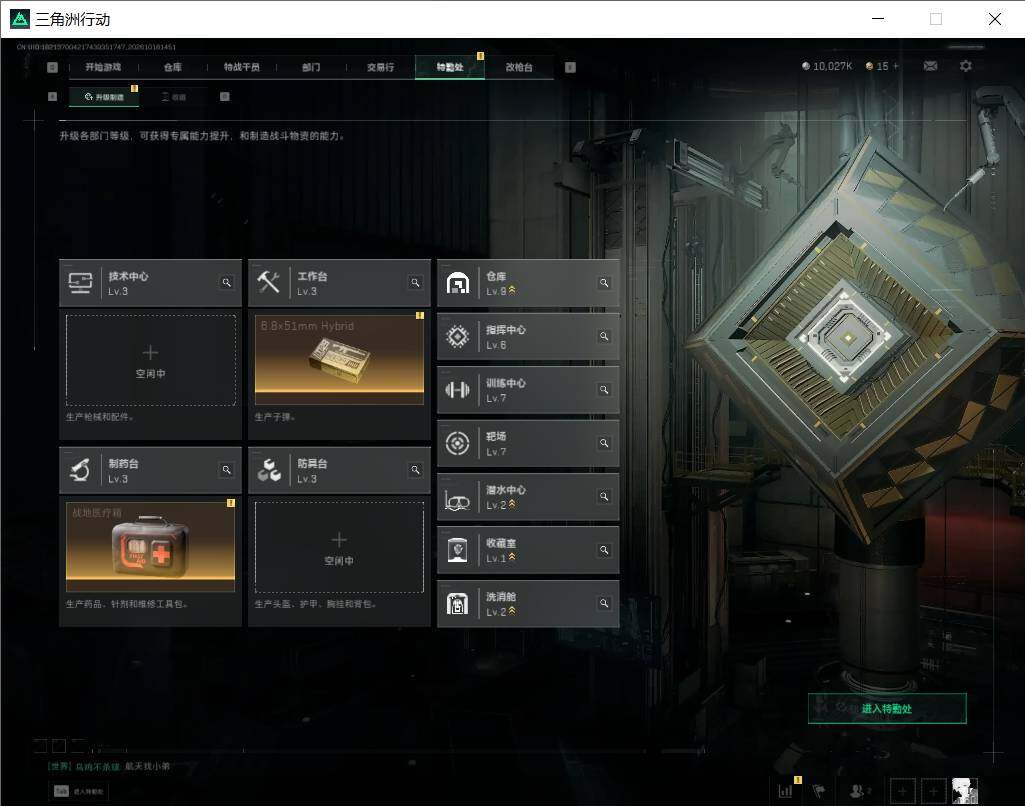Add currency with the plus beside 15
The image size is (1025, 806).
point(896,66)
